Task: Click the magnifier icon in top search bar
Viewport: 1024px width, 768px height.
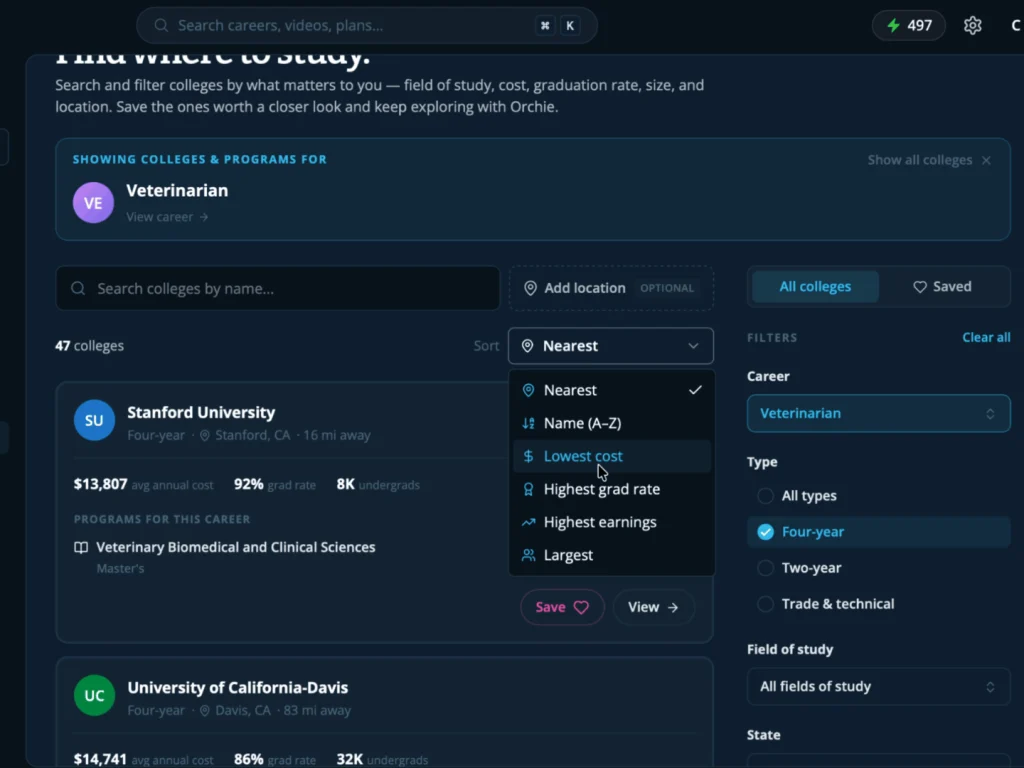Action: tap(161, 25)
